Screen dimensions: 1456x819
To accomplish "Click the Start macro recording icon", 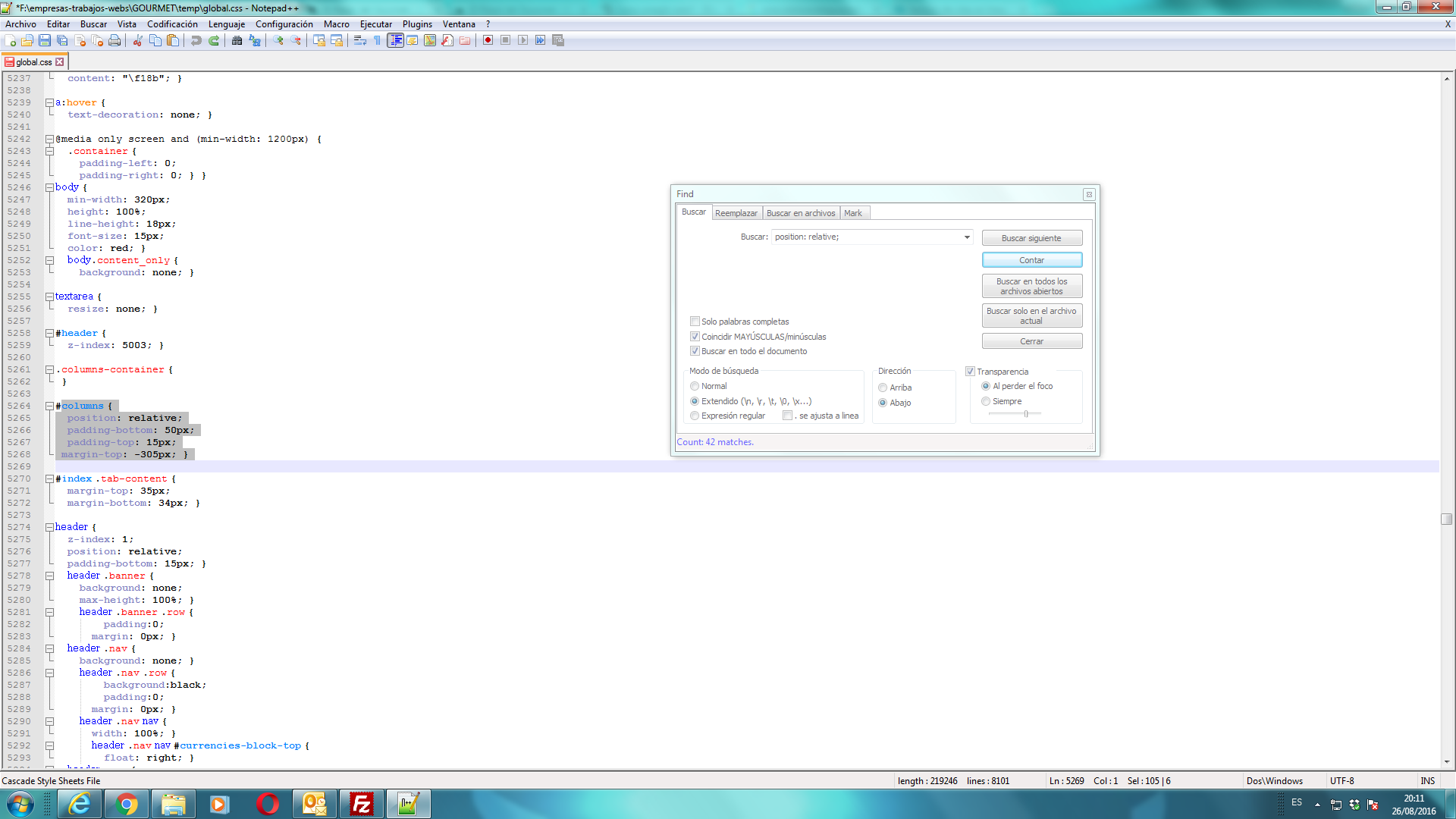I will [488, 40].
